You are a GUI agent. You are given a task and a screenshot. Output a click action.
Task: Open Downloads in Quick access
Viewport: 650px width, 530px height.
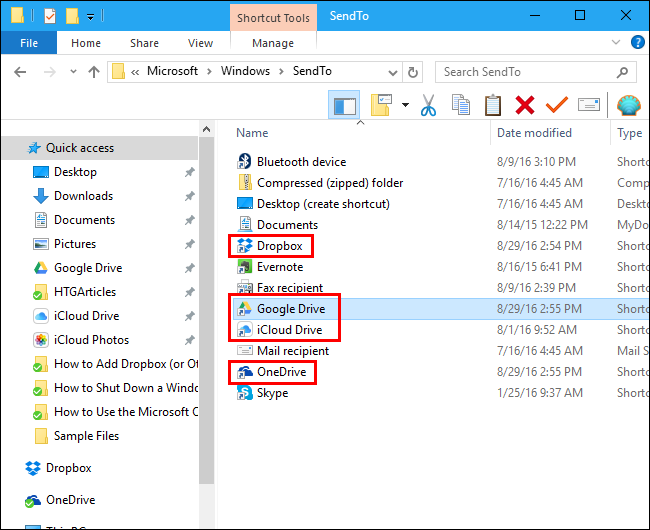(73, 196)
